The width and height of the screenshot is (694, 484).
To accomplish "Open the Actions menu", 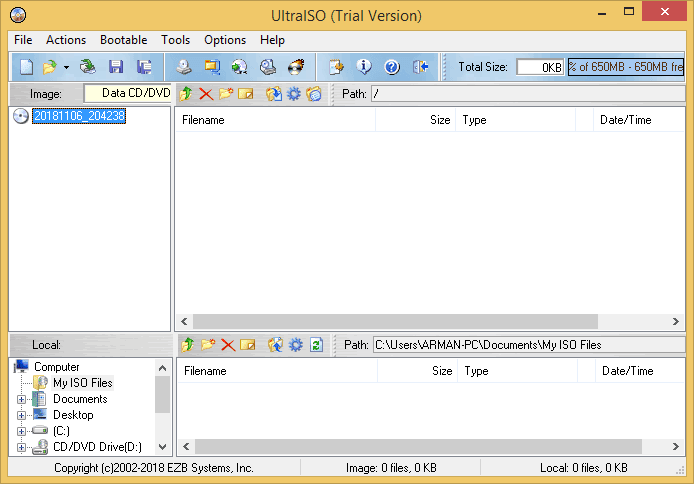I will [66, 40].
